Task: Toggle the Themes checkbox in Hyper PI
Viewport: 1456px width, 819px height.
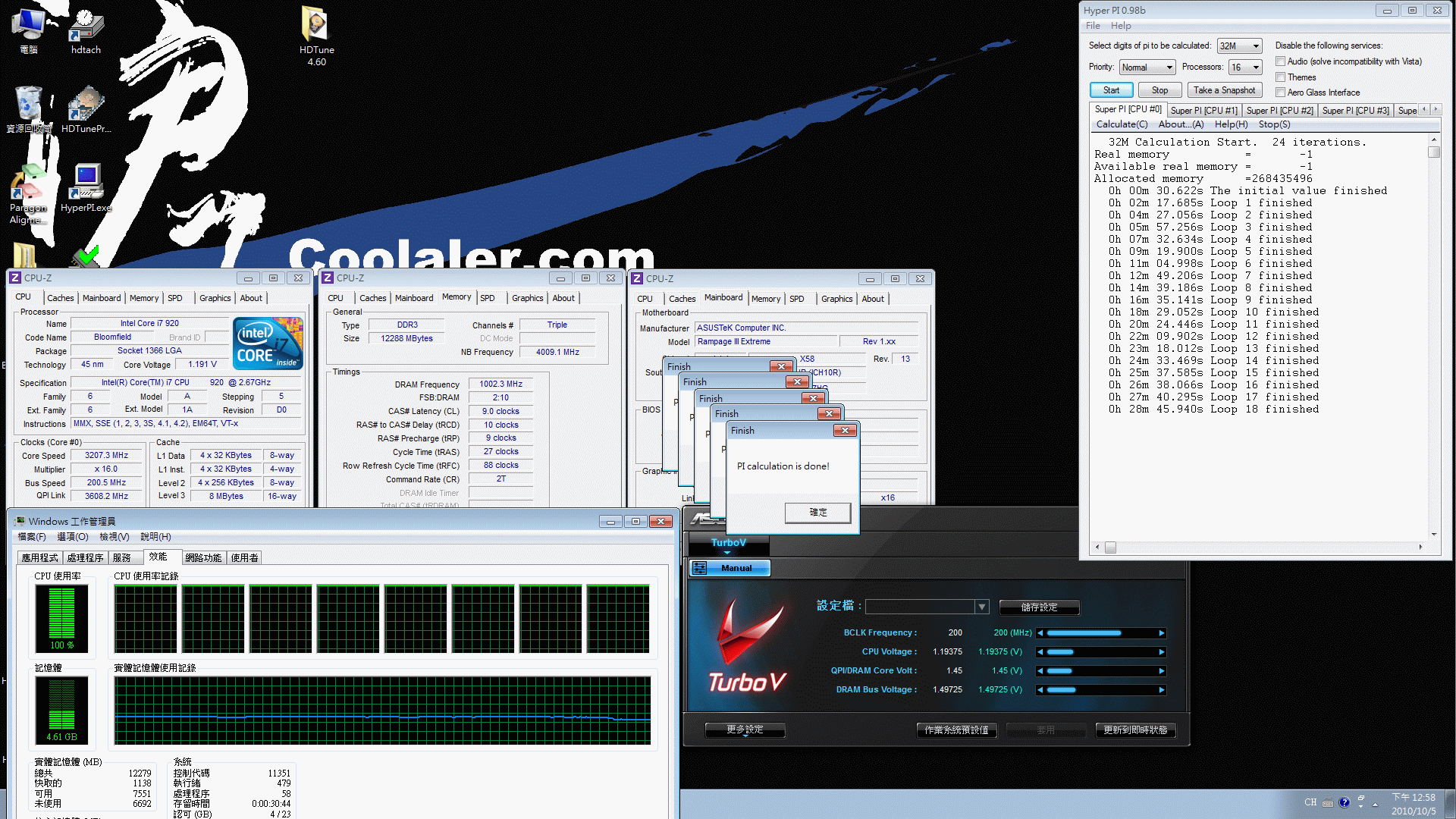Action: coord(1280,77)
